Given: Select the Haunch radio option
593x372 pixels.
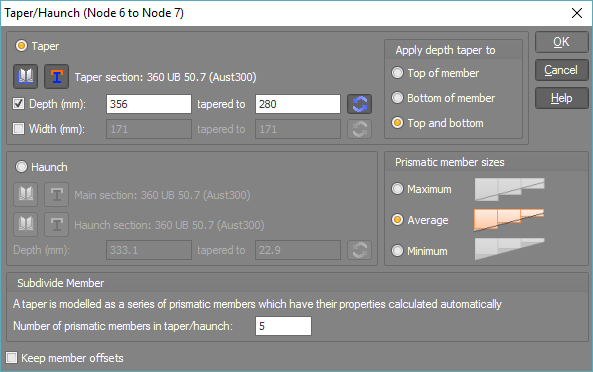Looking at the screenshot, I should [21, 167].
